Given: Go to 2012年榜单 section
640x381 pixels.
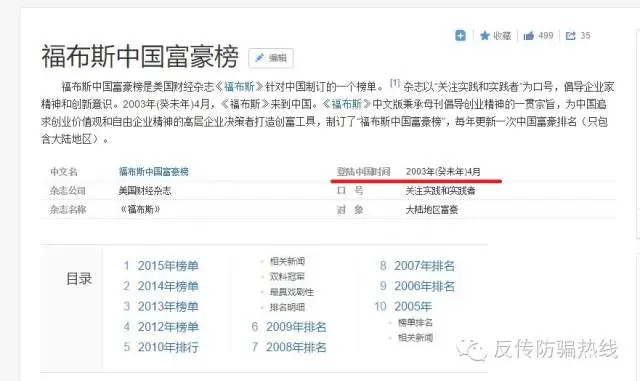Looking at the screenshot, I should 168,327.
